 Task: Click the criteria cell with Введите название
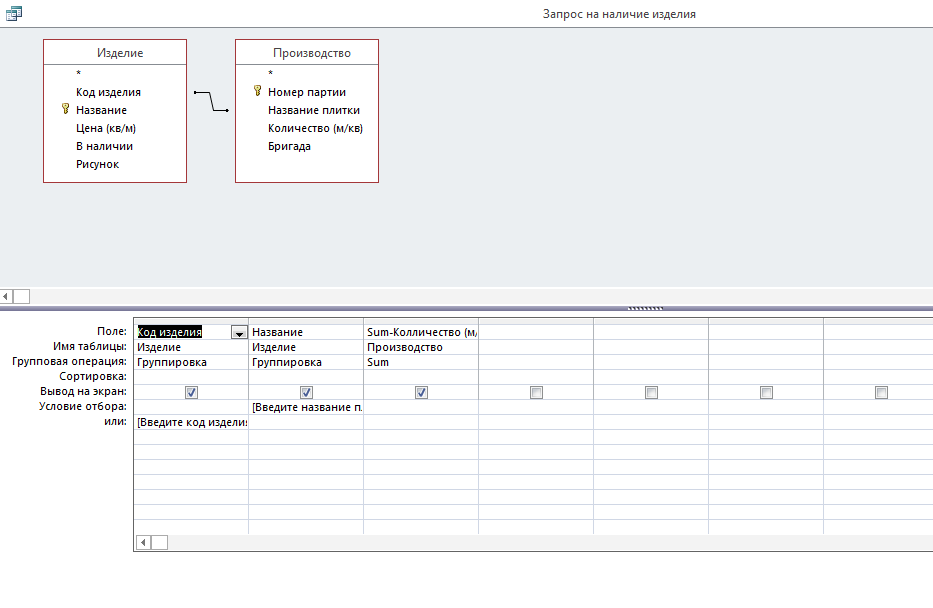(x=305, y=407)
